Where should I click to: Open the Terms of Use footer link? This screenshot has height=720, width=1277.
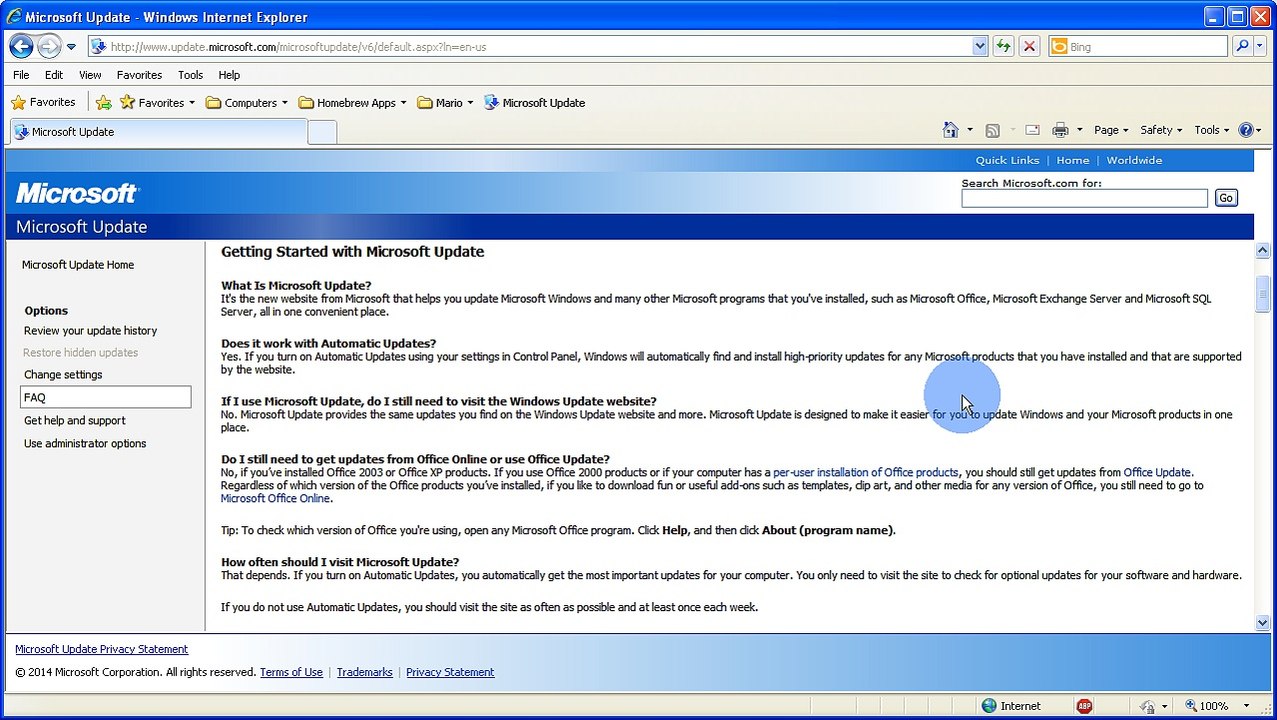291,672
